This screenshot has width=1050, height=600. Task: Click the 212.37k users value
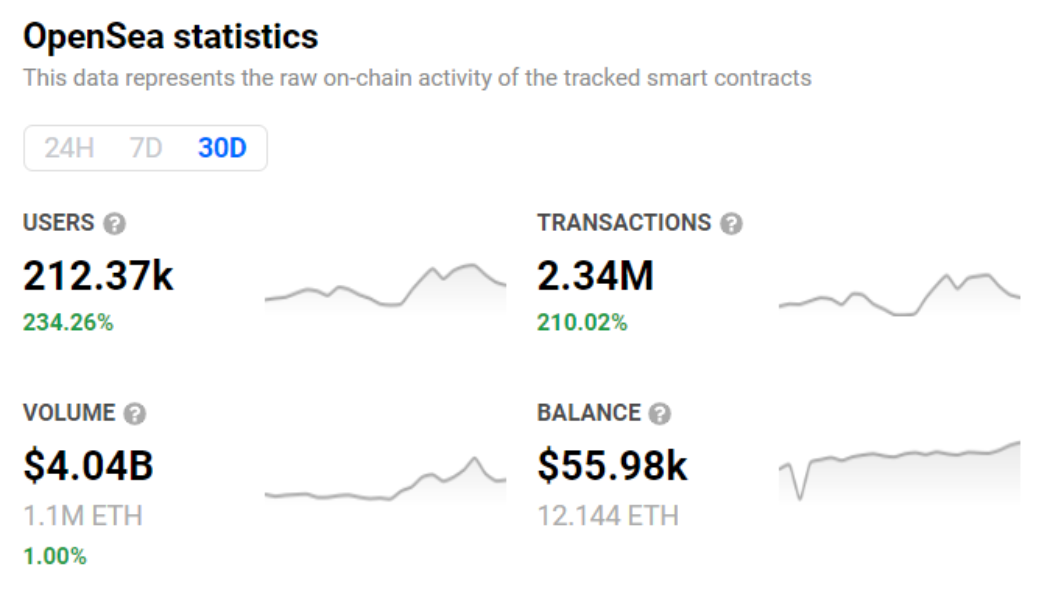pos(98,275)
